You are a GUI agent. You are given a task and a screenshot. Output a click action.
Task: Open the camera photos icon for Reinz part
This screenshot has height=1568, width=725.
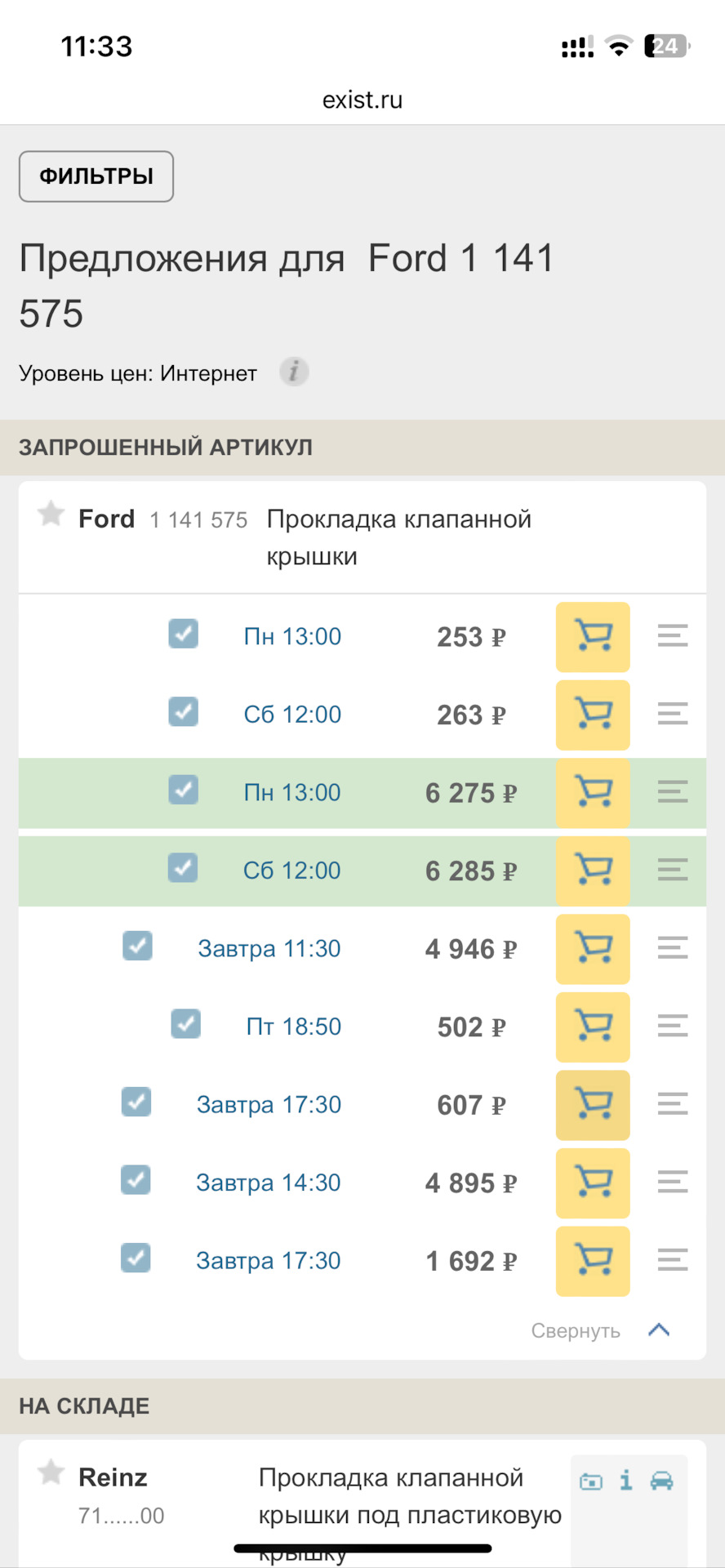tap(590, 1478)
